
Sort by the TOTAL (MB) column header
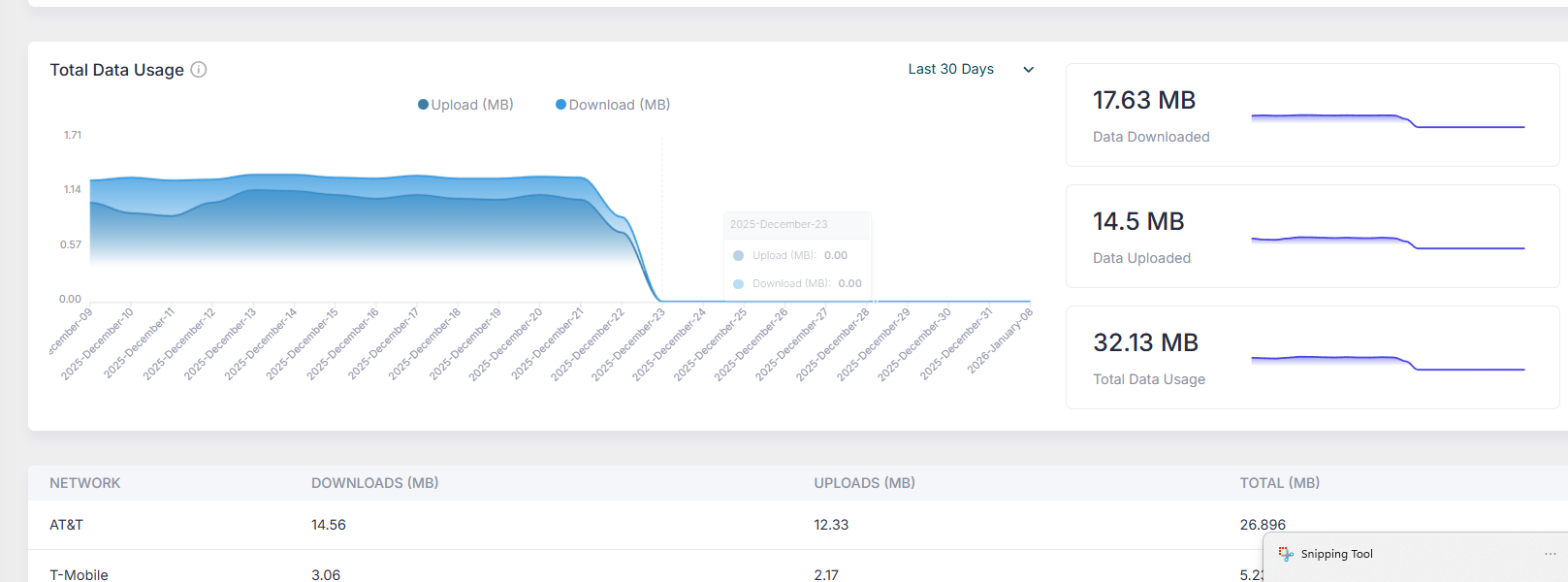1279,483
